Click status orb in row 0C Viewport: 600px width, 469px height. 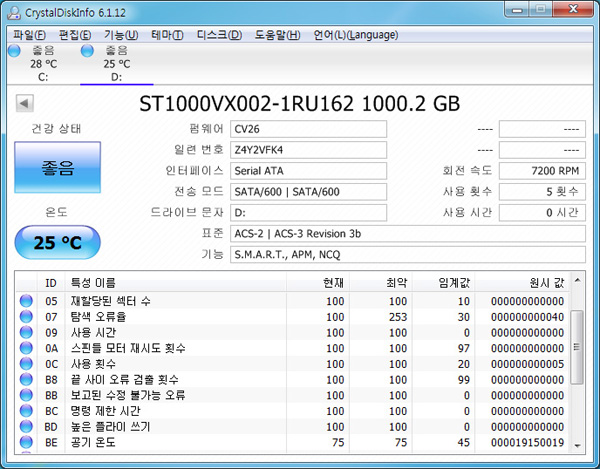click(26, 364)
